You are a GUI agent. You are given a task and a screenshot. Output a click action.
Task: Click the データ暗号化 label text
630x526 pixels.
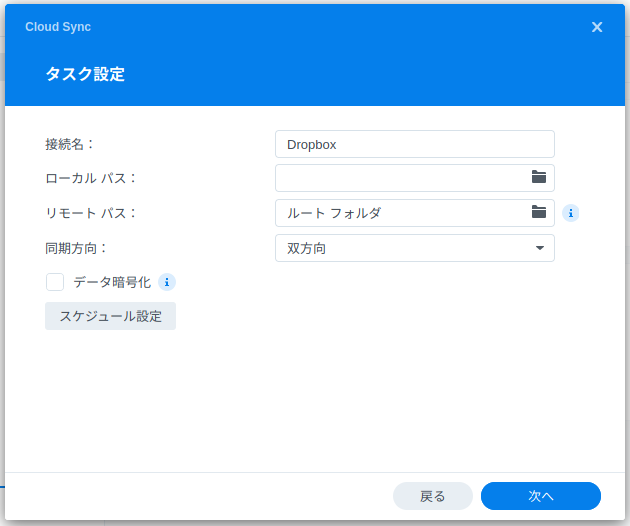tap(112, 282)
